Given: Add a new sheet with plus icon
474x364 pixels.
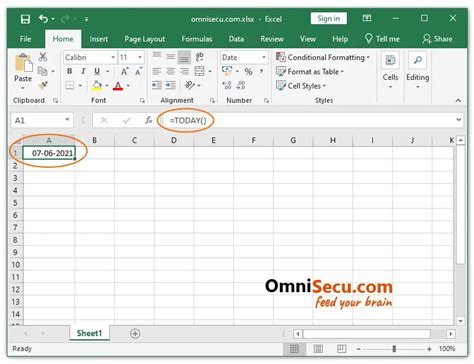Looking at the screenshot, I should coord(135,333).
